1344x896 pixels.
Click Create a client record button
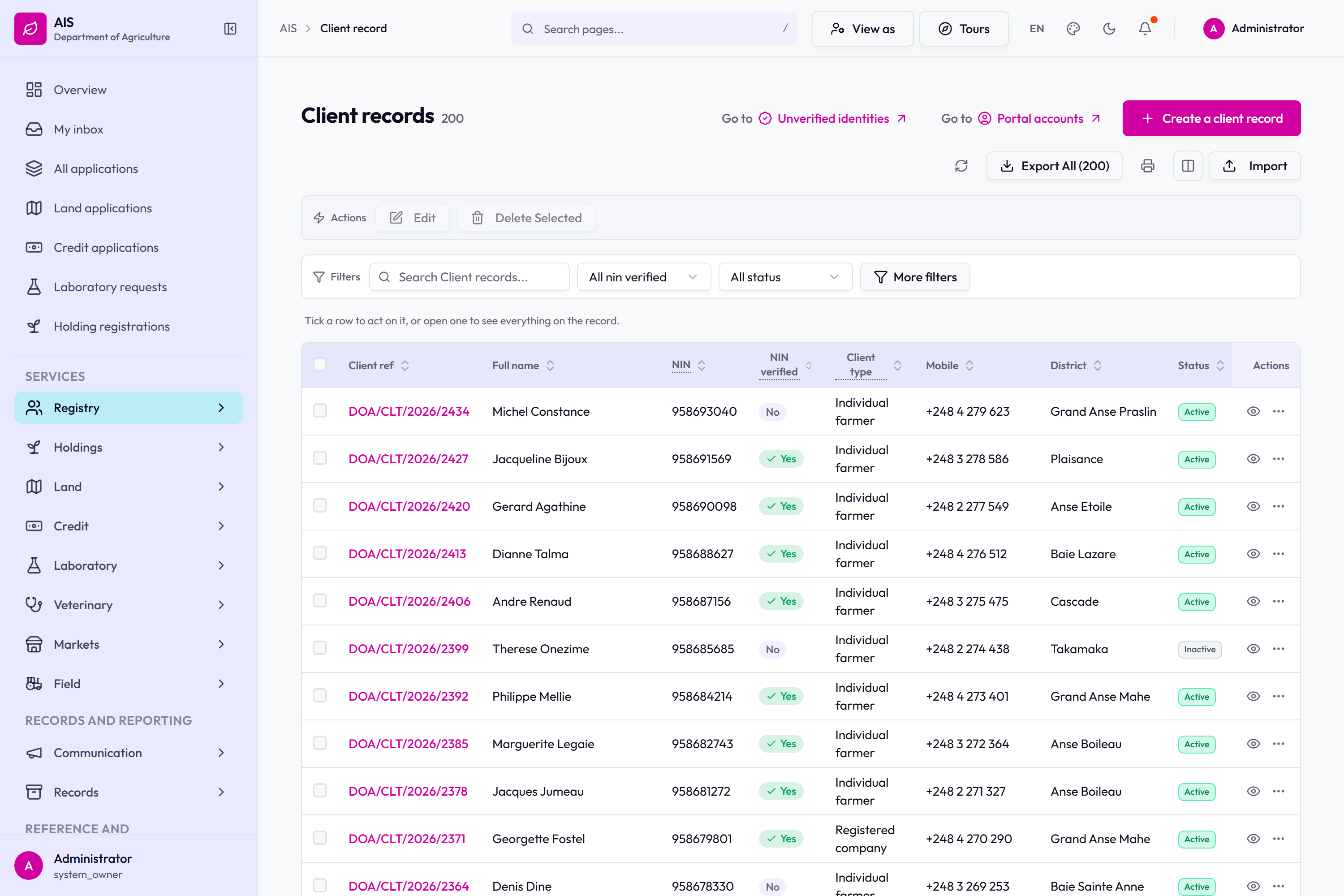pos(1211,118)
